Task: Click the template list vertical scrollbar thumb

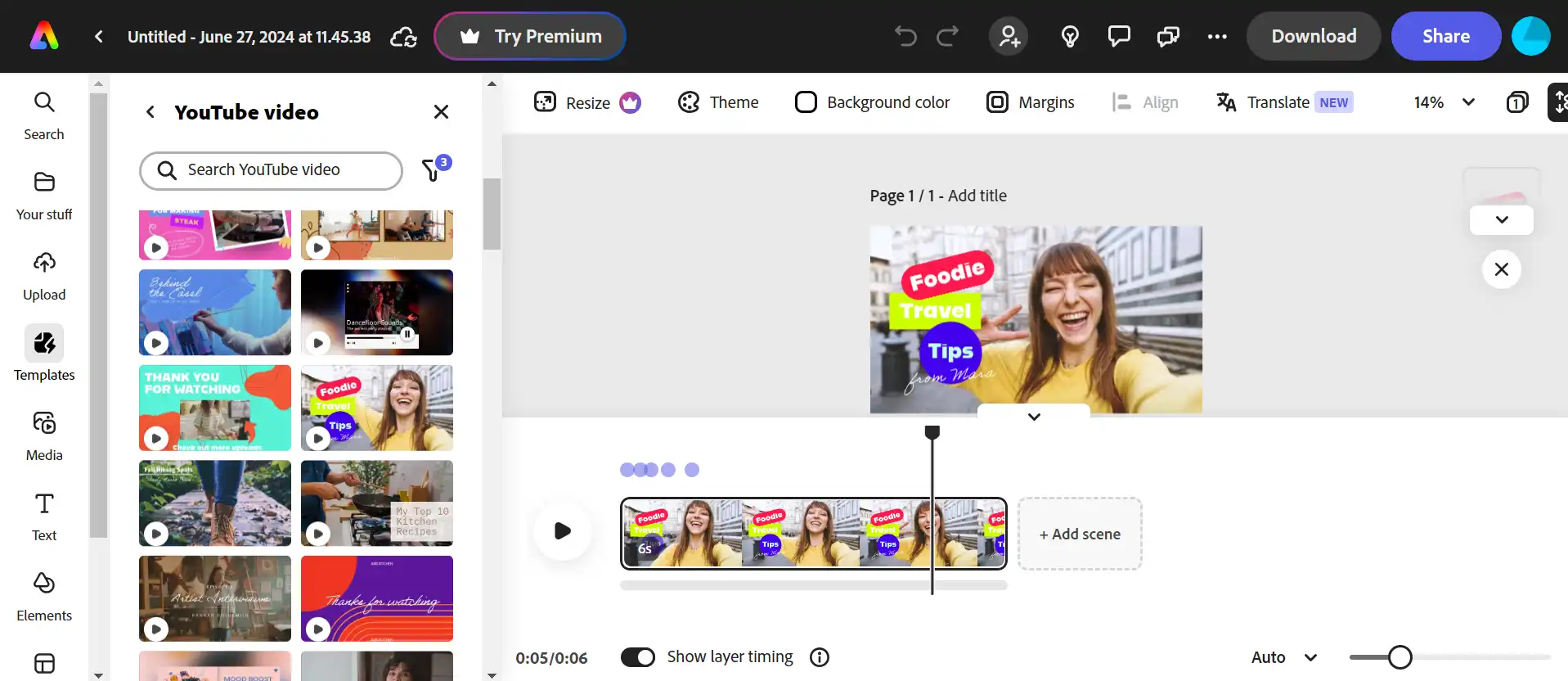Action: click(492, 214)
